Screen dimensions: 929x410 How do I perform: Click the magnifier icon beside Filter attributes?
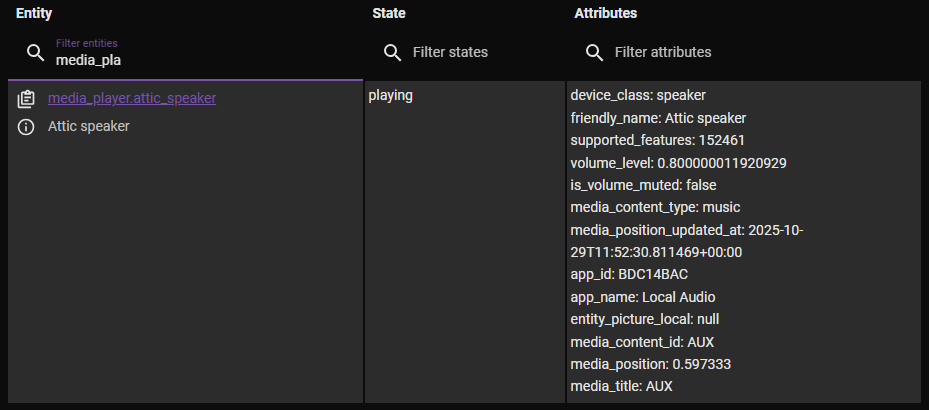594,52
